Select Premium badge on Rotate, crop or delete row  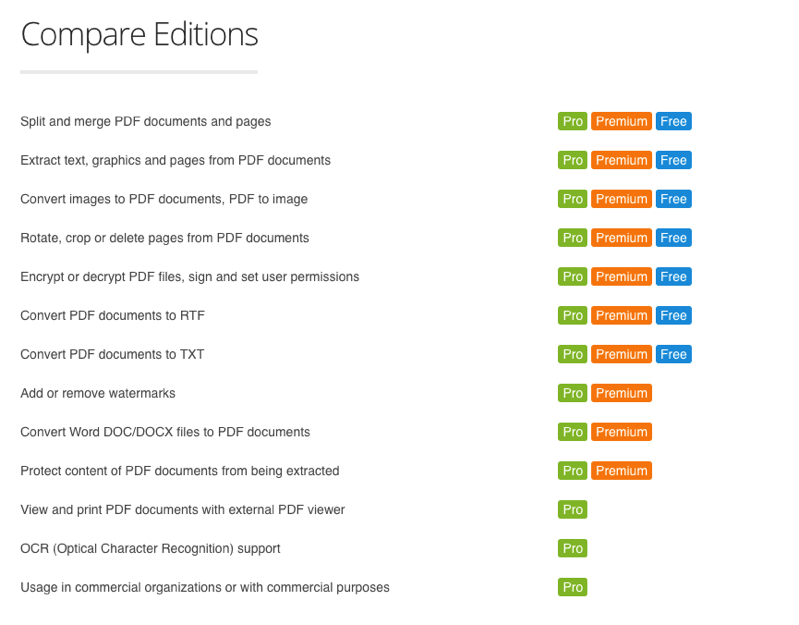click(x=621, y=238)
